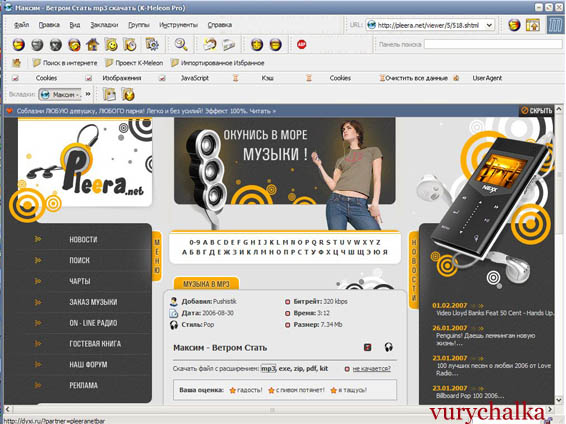Click the Панель поиска input field

493,44
